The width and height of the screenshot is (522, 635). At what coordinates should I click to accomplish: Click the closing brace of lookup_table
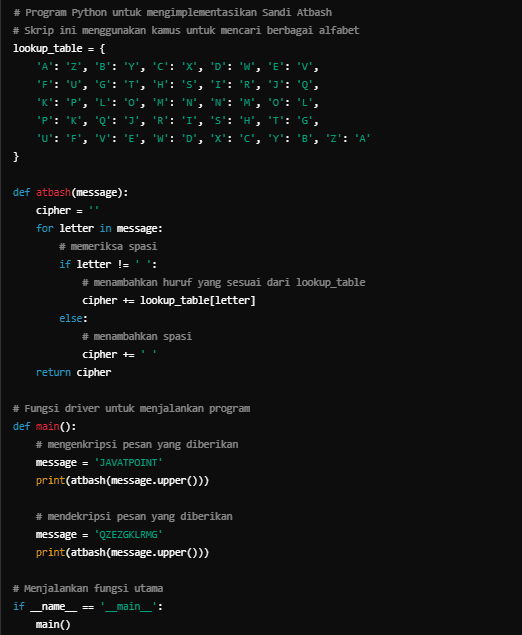[x=16, y=156]
